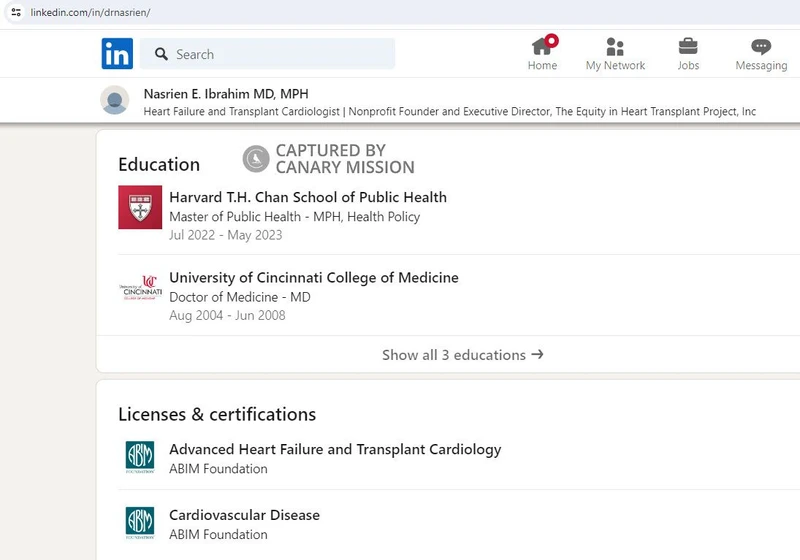Click the LinkedIn logo icon
Screen dimensions: 800x560
[x=117, y=54]
